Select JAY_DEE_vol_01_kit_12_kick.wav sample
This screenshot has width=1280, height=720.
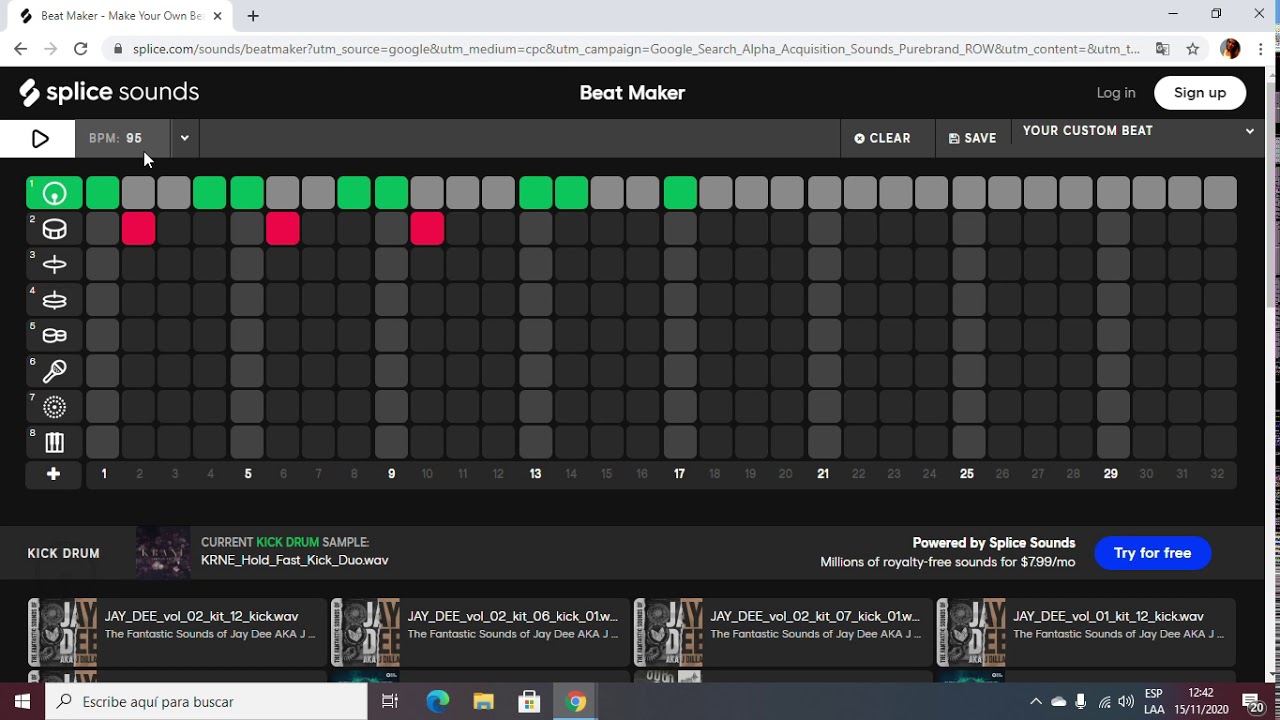1086,632
